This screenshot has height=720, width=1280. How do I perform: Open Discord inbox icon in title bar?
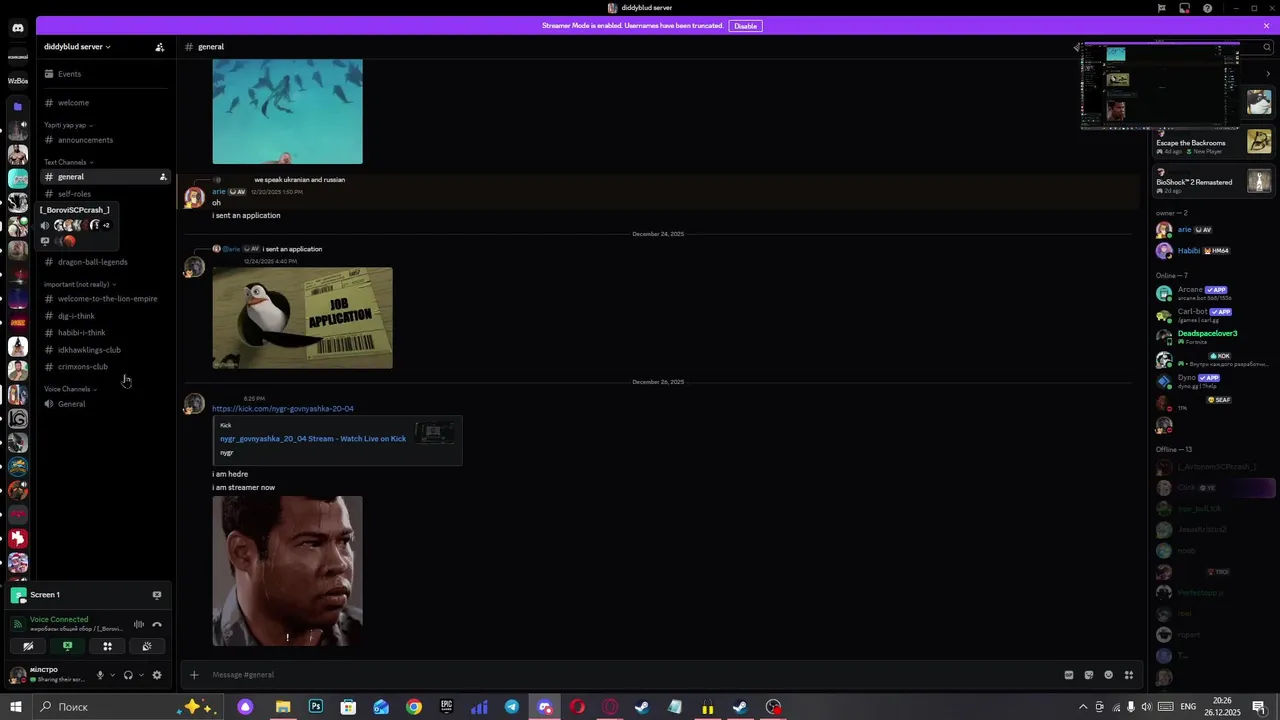coord(1184,8)
